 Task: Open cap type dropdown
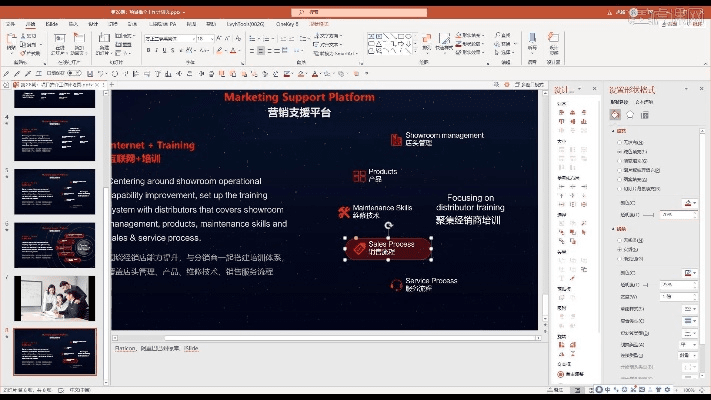[688, 345]
